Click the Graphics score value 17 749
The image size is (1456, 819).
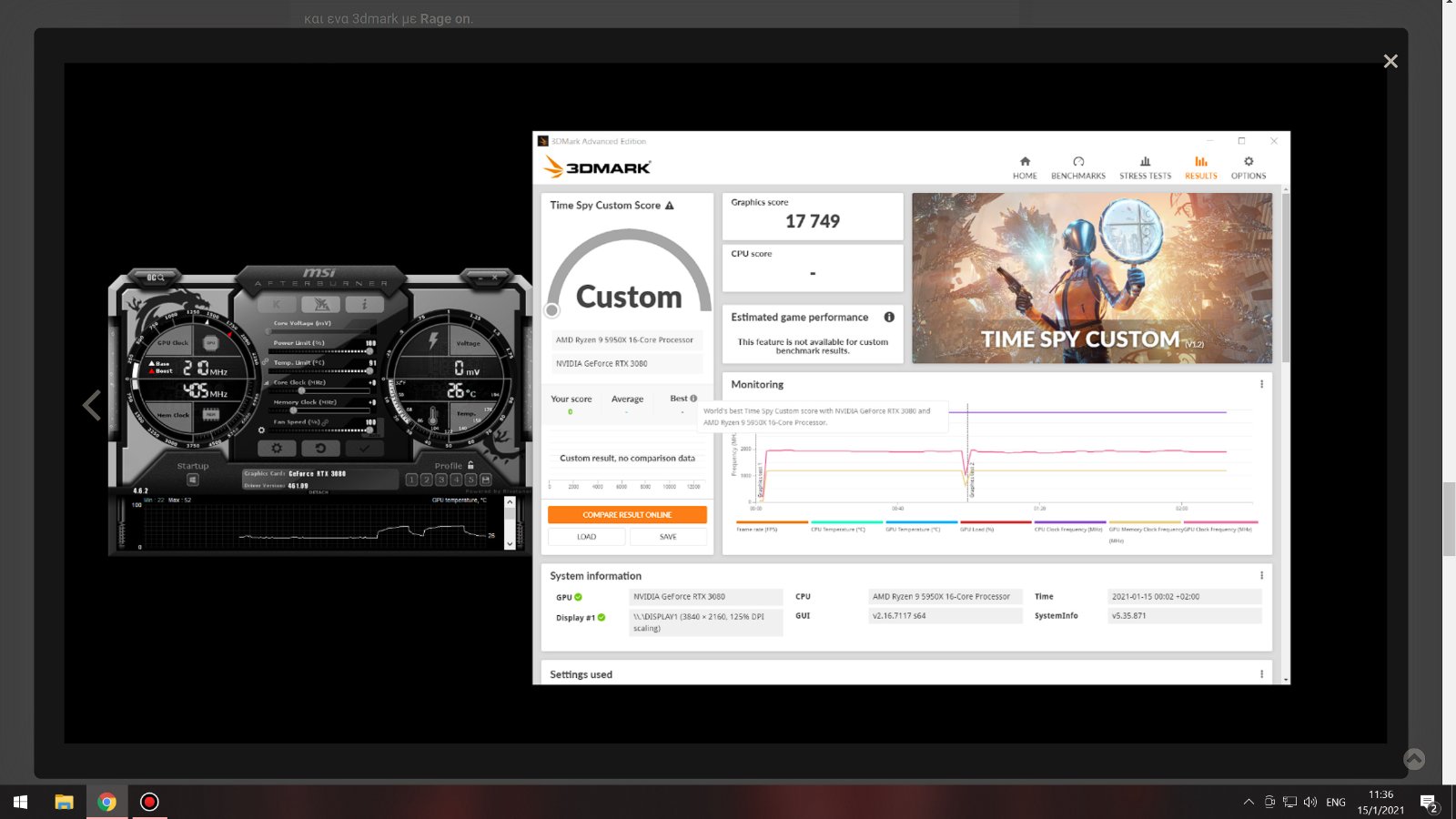point(813,221)
